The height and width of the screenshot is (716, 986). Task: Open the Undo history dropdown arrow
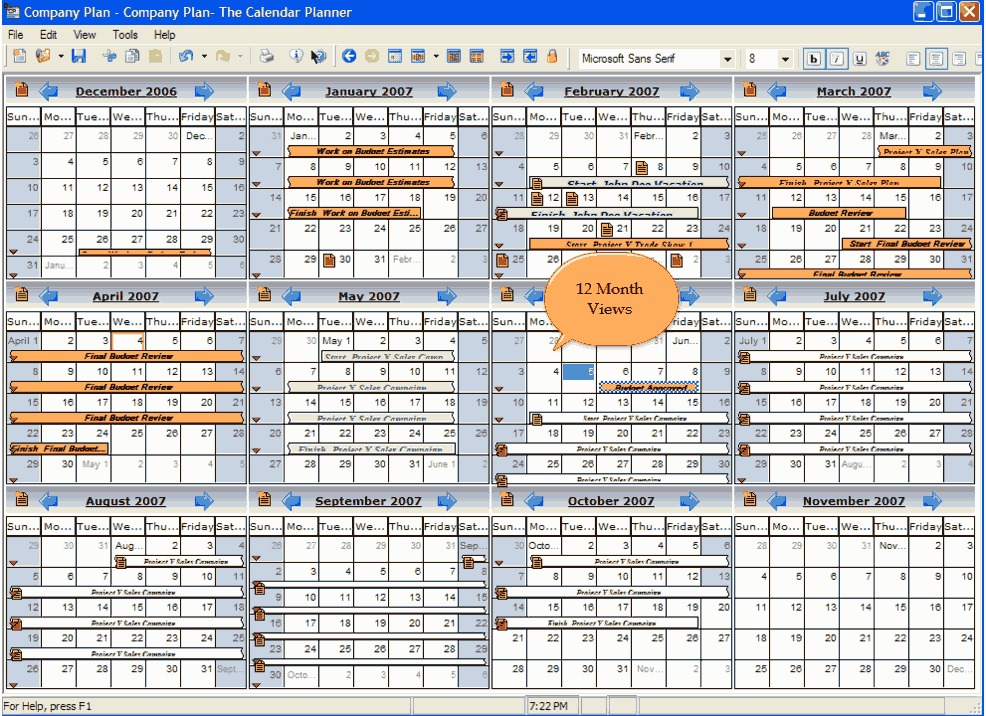pyautogui.click(x=204, y=57)
